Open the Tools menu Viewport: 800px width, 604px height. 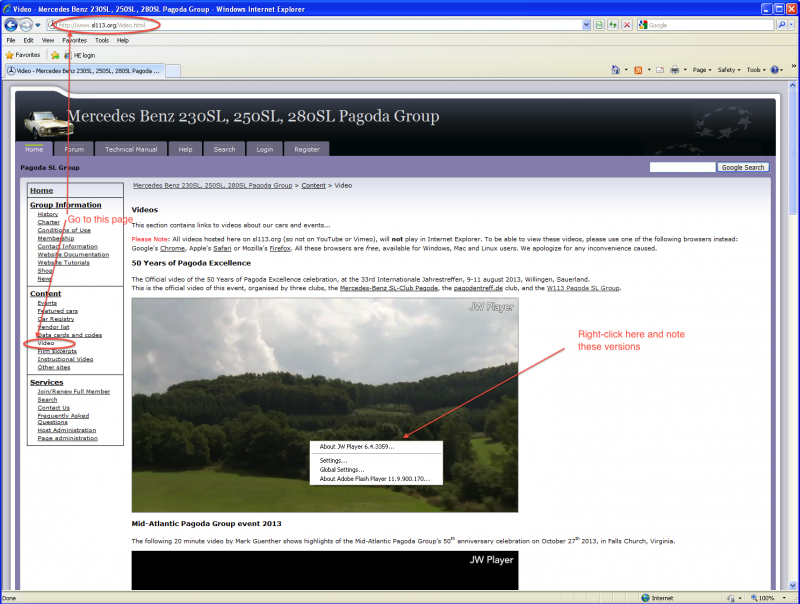click(102, 40)
